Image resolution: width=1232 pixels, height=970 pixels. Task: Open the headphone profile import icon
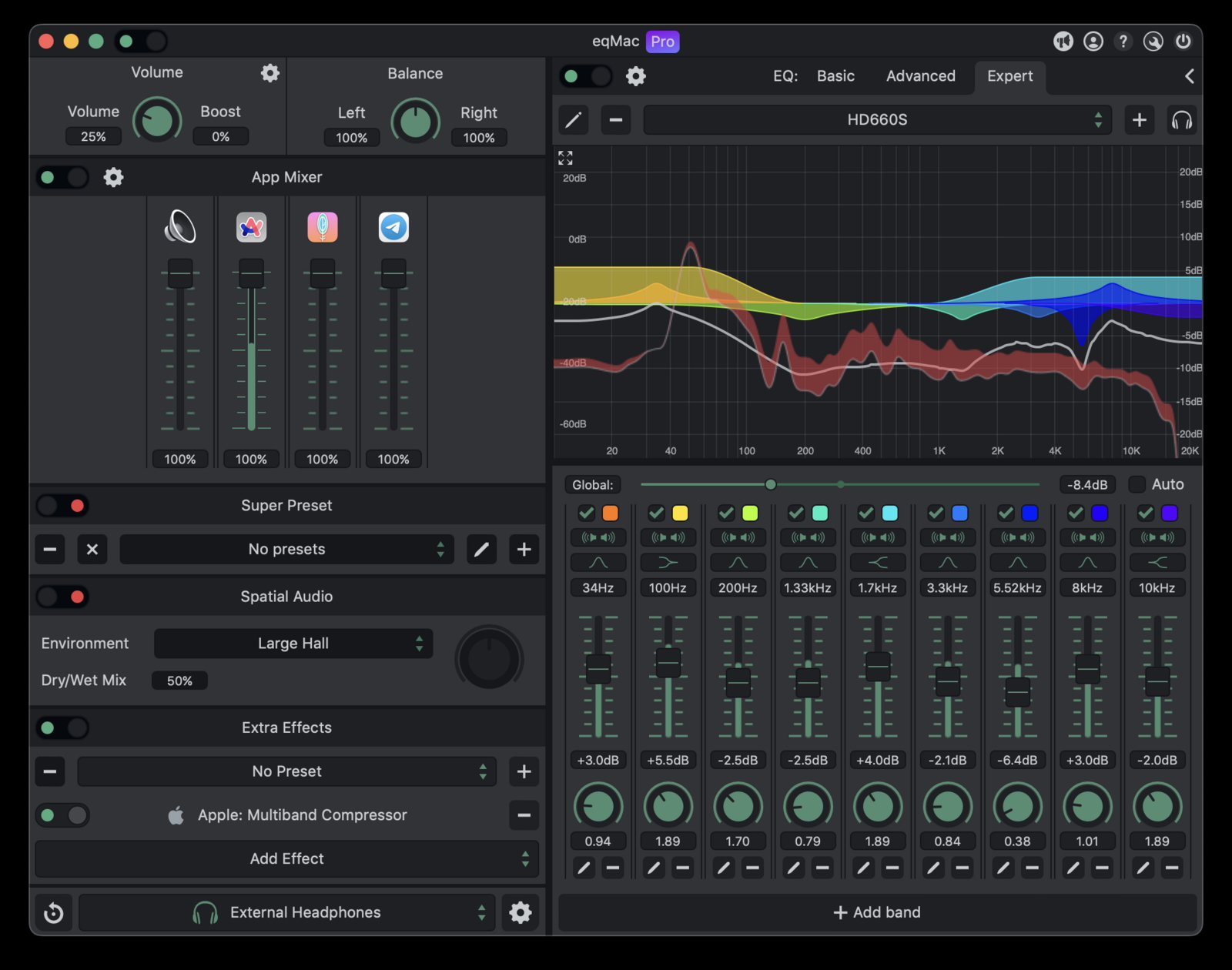coord(1182,120)
